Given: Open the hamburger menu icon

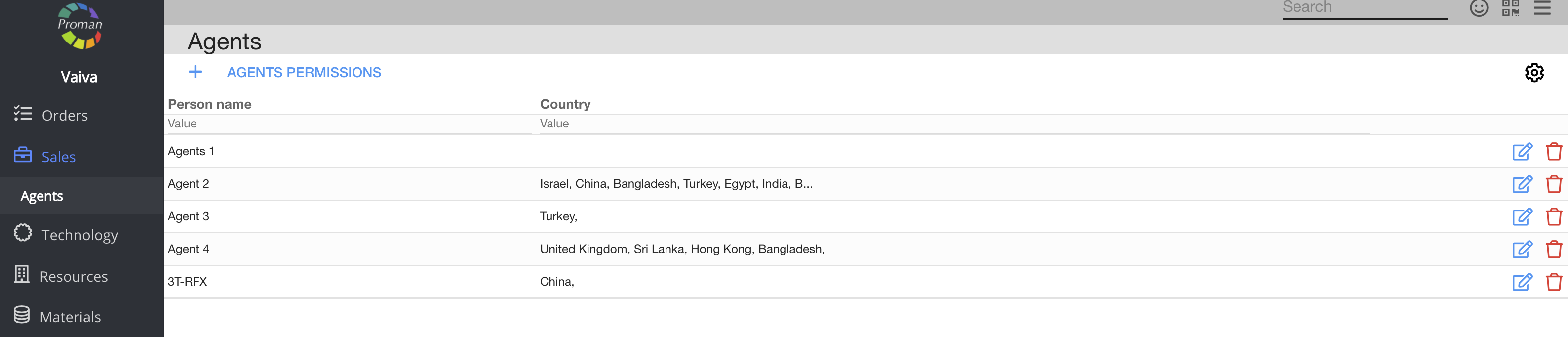Looking at the screenshot, I should tap(1542, 8).
